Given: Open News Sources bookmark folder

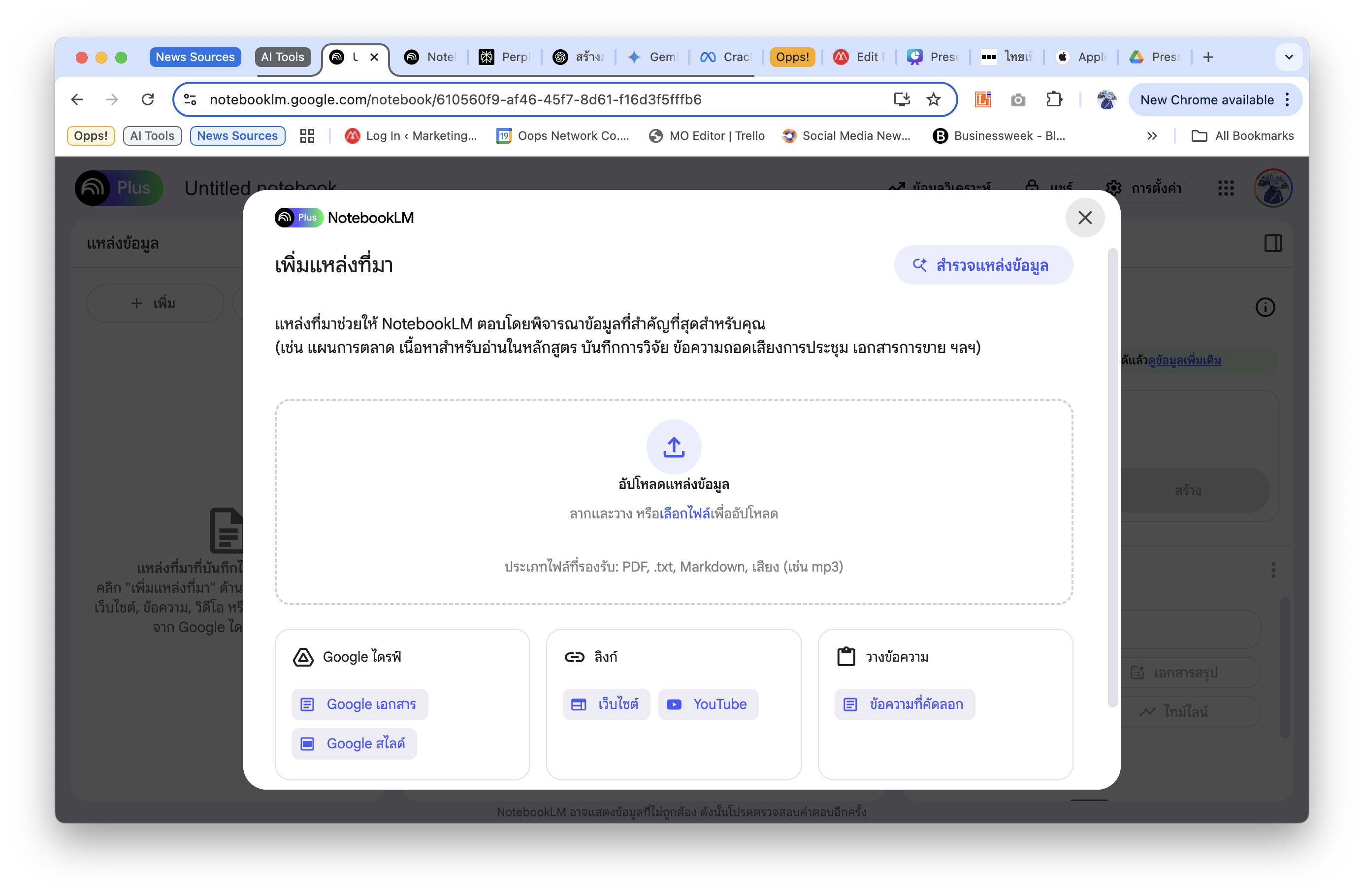Looking at the screenshot, I should pos(237,136).
